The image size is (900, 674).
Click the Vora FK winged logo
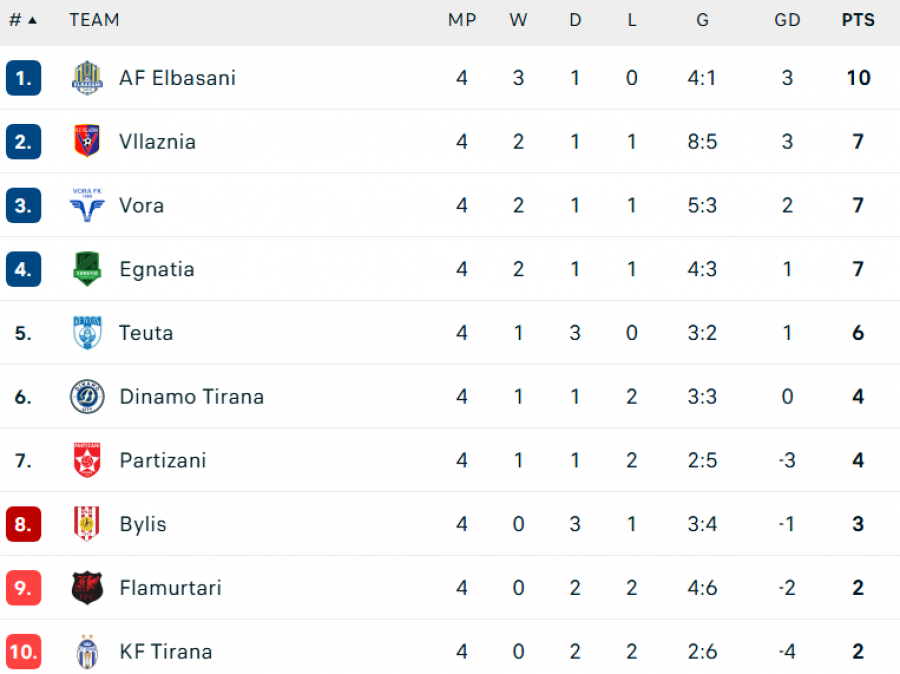coord(87,205)
